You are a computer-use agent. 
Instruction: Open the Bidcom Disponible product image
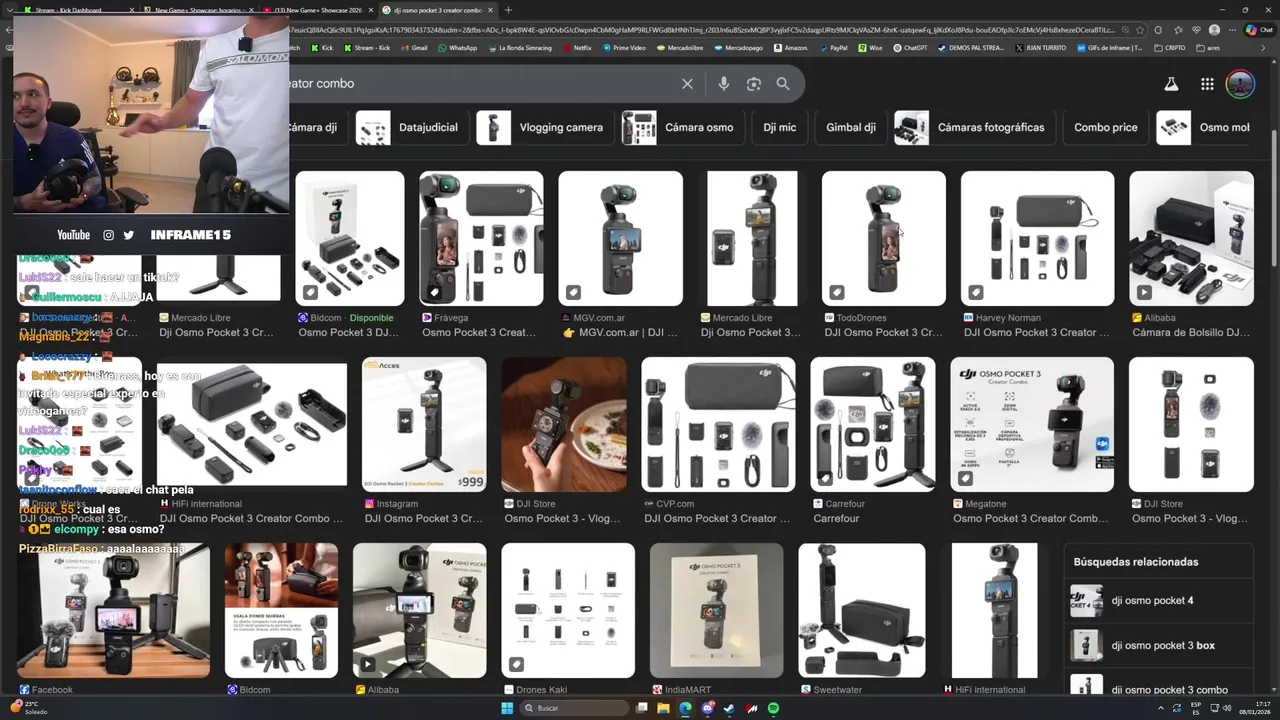tap(350, 238)
